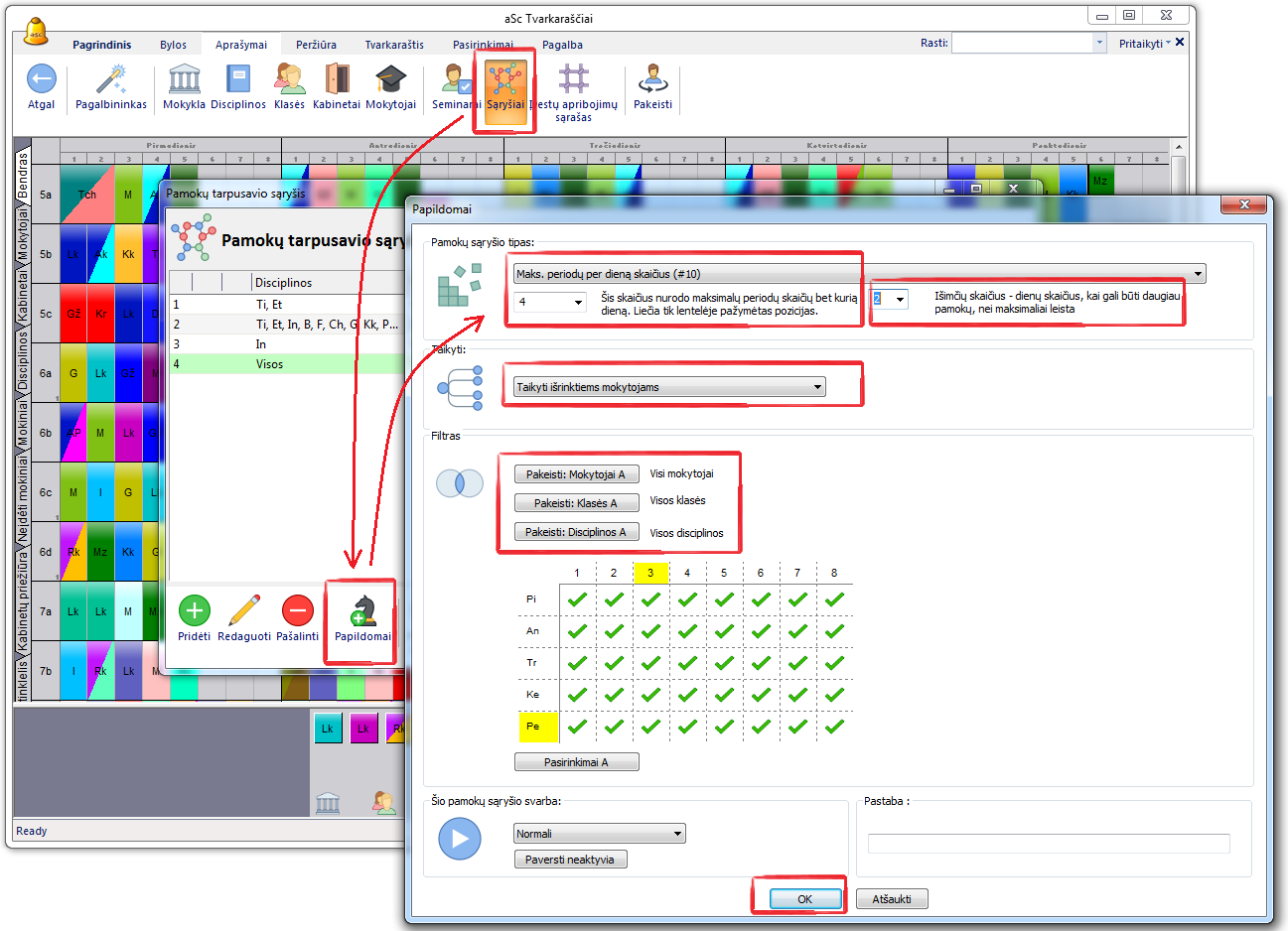Switch to the Tvarkaraštis ribbon tab

pos(394,45)
